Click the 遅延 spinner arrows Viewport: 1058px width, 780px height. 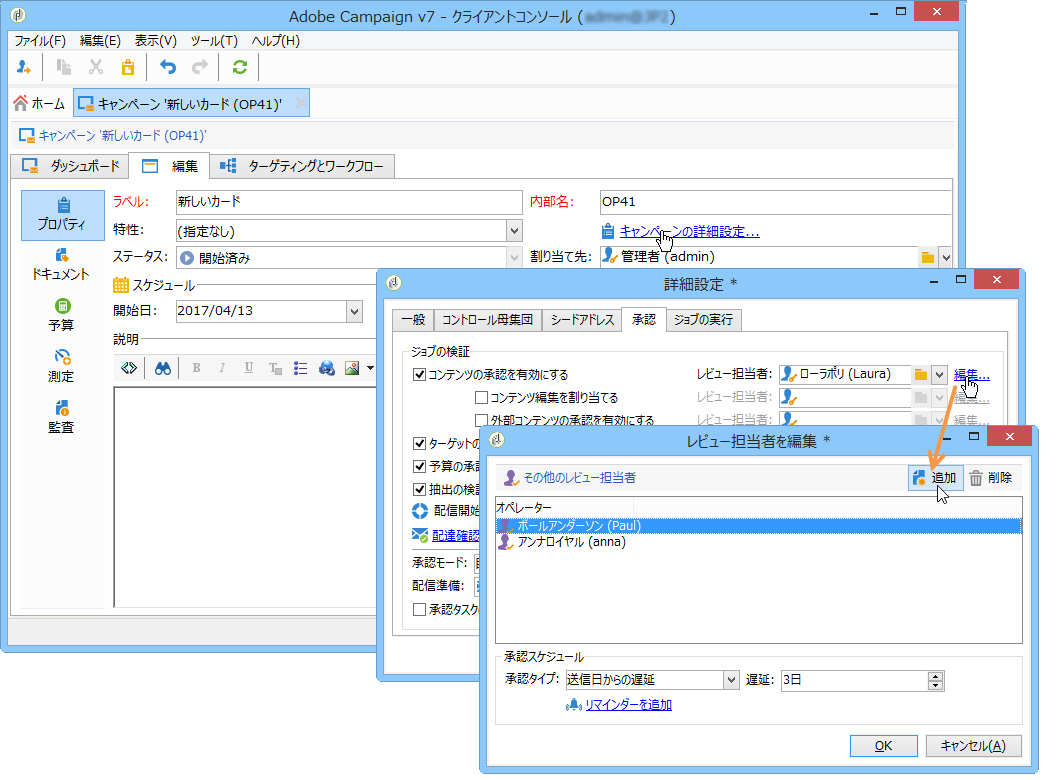pyautogui.click(x=935, y=680)
